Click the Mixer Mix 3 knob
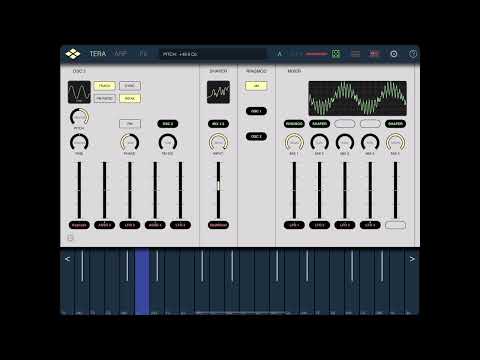The image size is (480, 360). click(345, 143)
